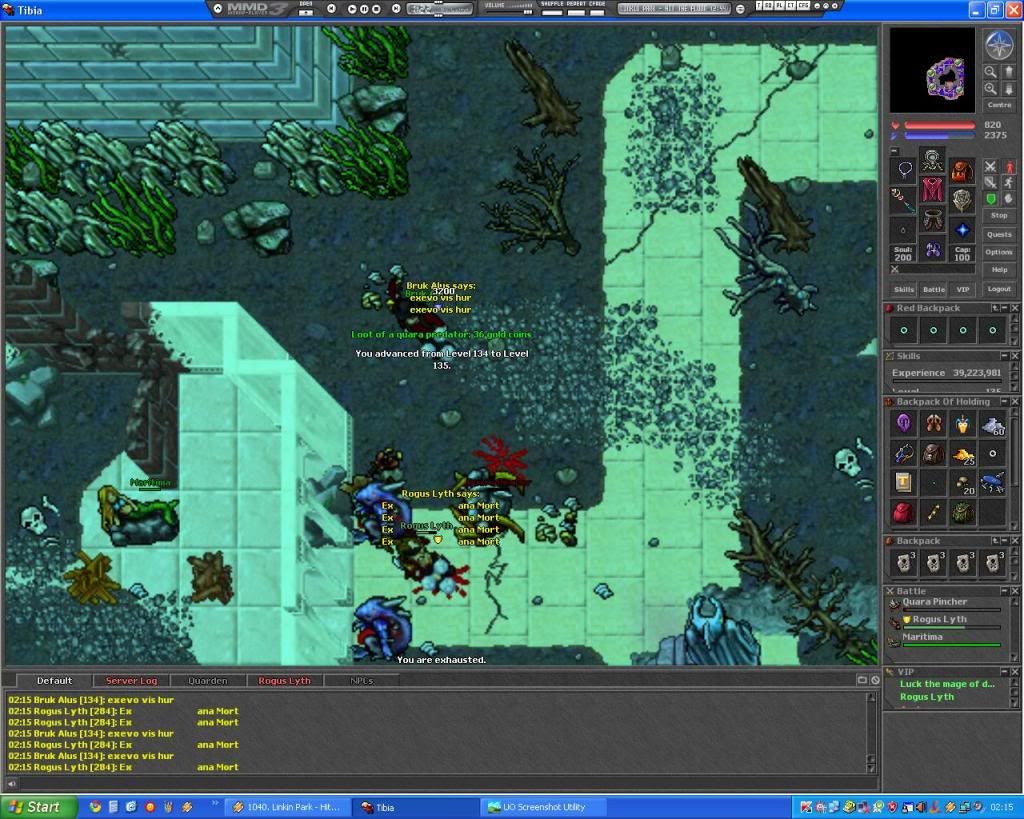Screen dimensions: 1024x819
Task: Select the helmet in the head slot
Action: (933, 160)
